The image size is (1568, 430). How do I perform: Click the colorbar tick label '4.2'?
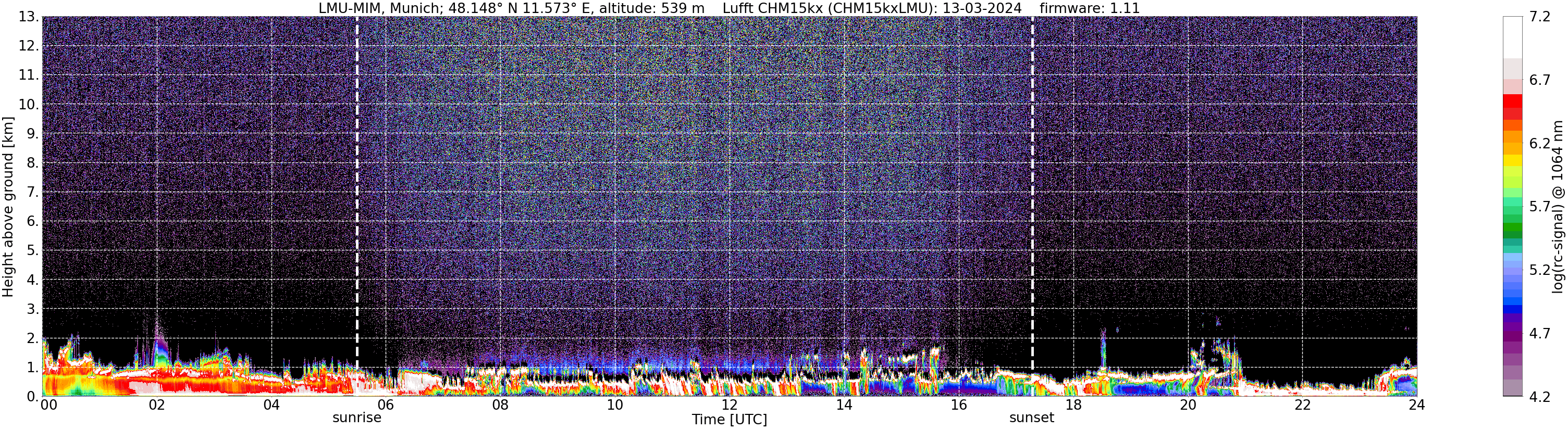pos(1539,397)
